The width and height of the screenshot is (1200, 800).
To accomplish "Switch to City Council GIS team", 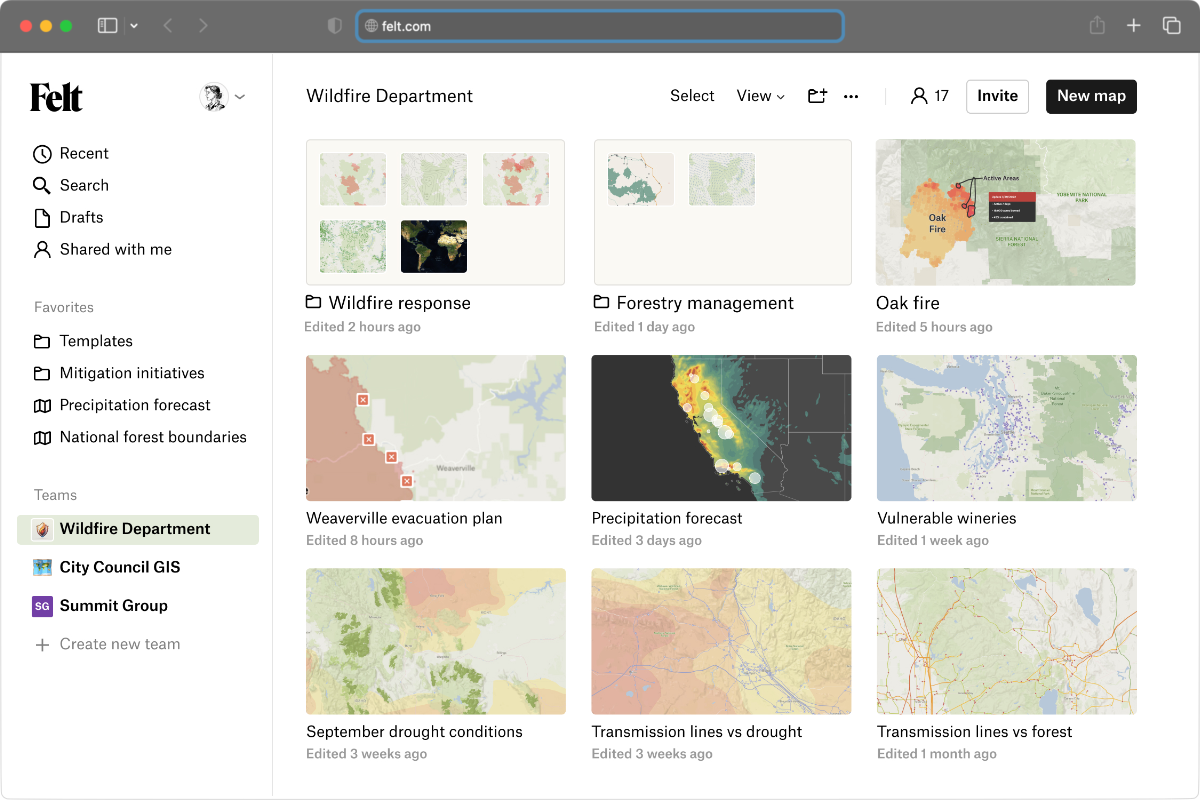I will tap(120, 567).
